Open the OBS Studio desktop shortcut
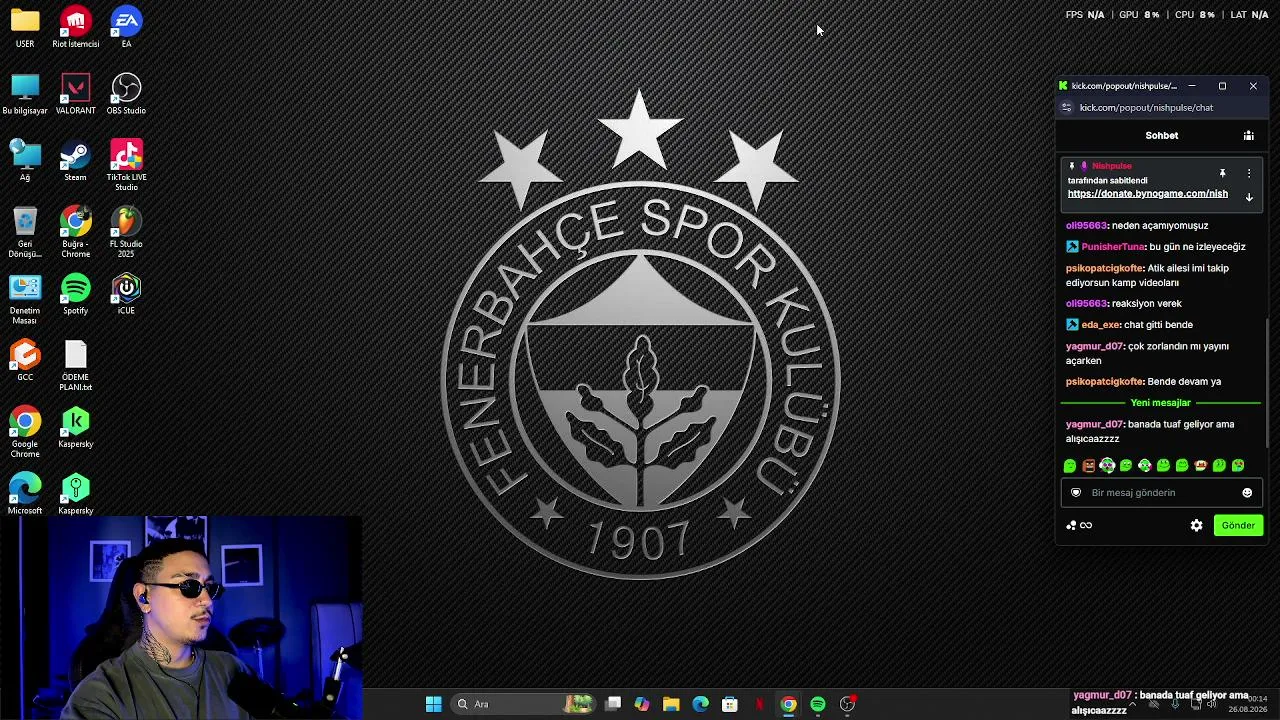This screenshot has width=1280, height=720. click(126, 94)
